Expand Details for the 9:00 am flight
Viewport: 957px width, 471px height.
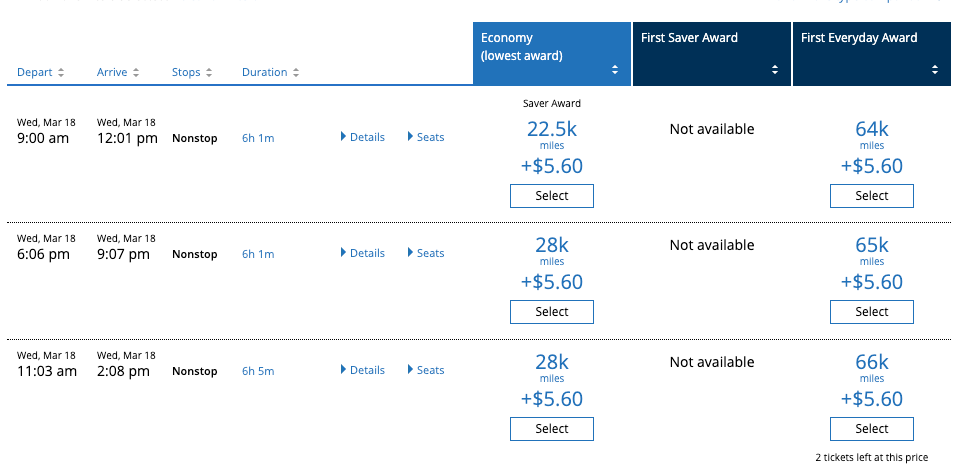[363, 137]
